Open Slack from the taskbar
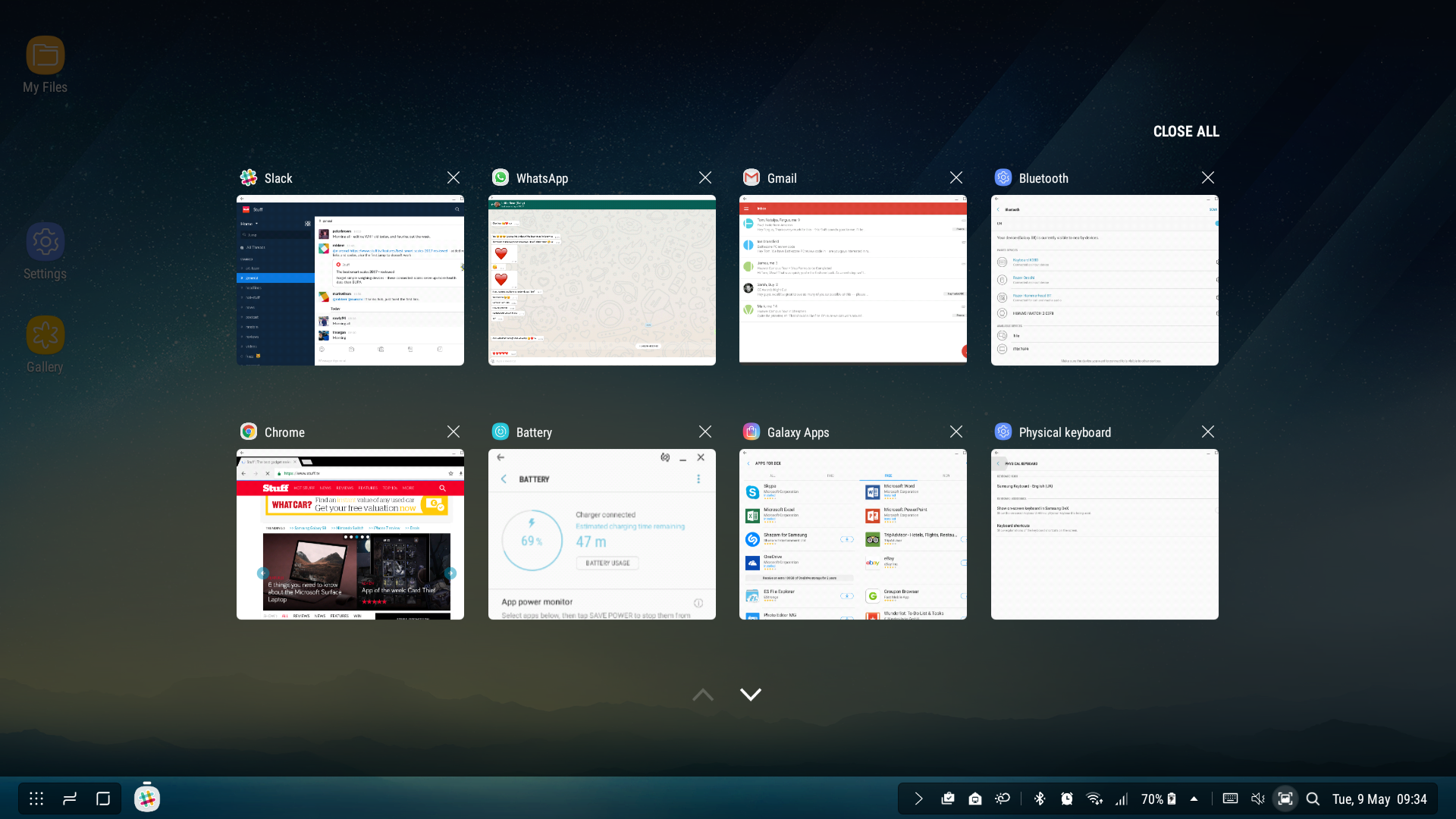 [x=147, y=799]
